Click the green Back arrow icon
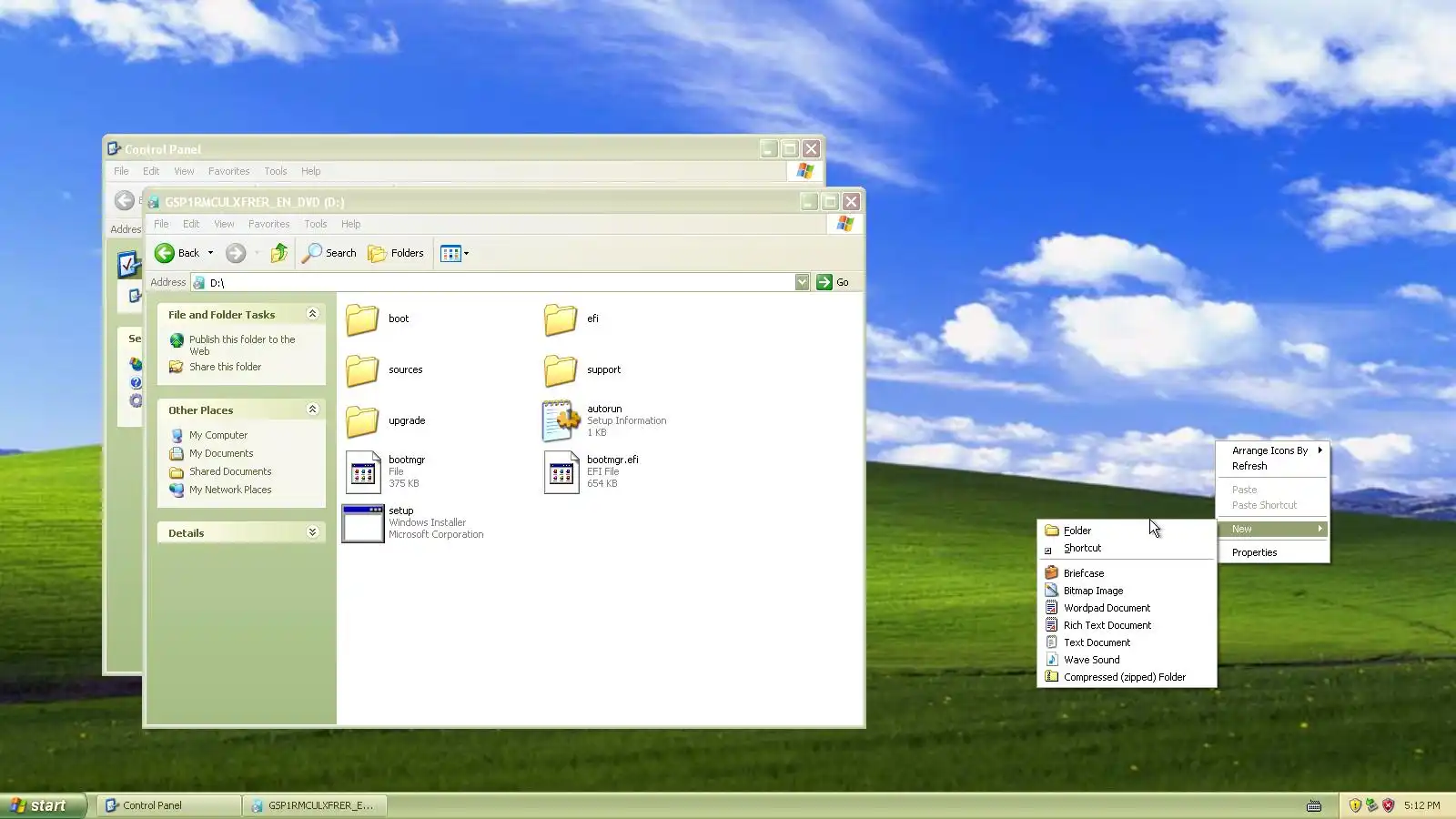 coord(165,253)
